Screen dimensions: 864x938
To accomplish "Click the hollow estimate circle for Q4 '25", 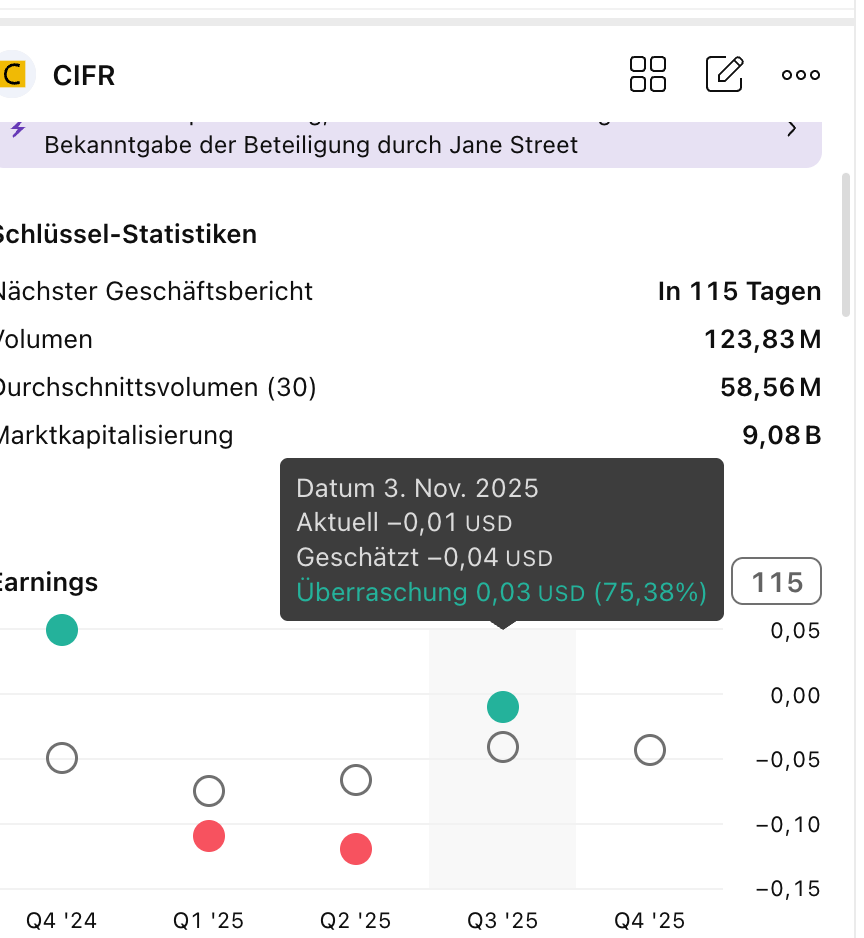I will click(650, 749).
